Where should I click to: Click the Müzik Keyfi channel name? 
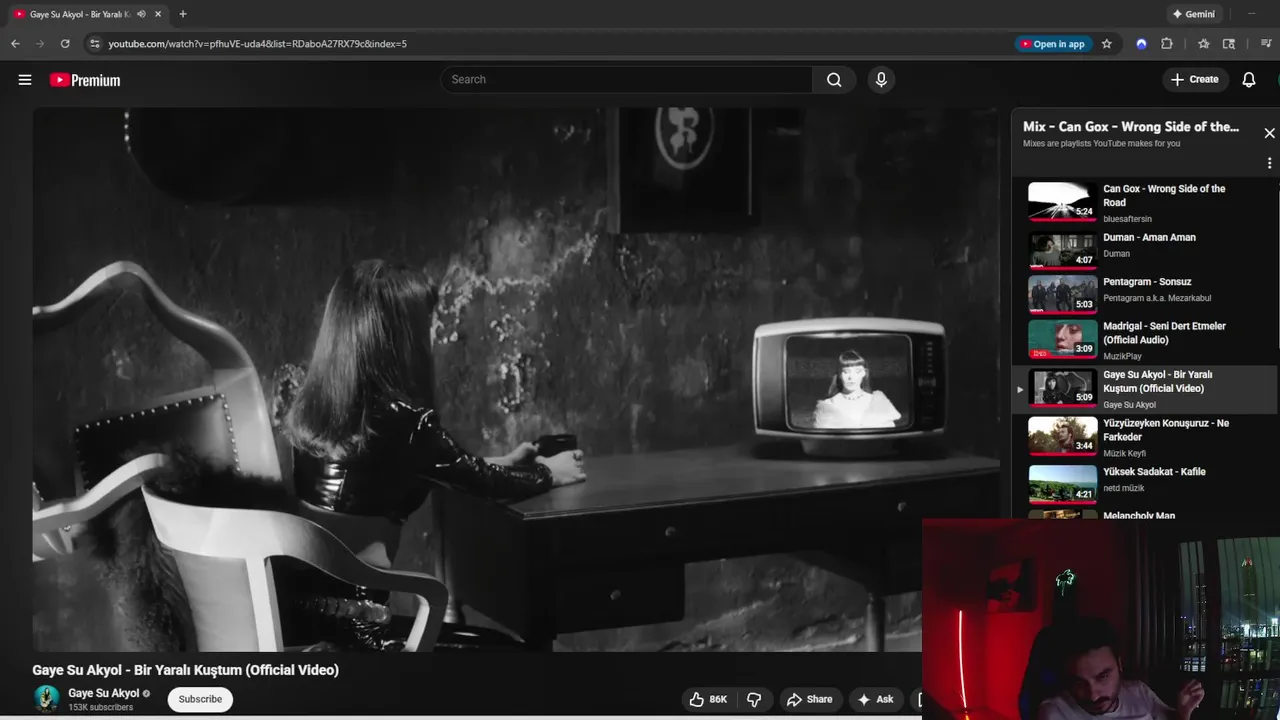1124,453
